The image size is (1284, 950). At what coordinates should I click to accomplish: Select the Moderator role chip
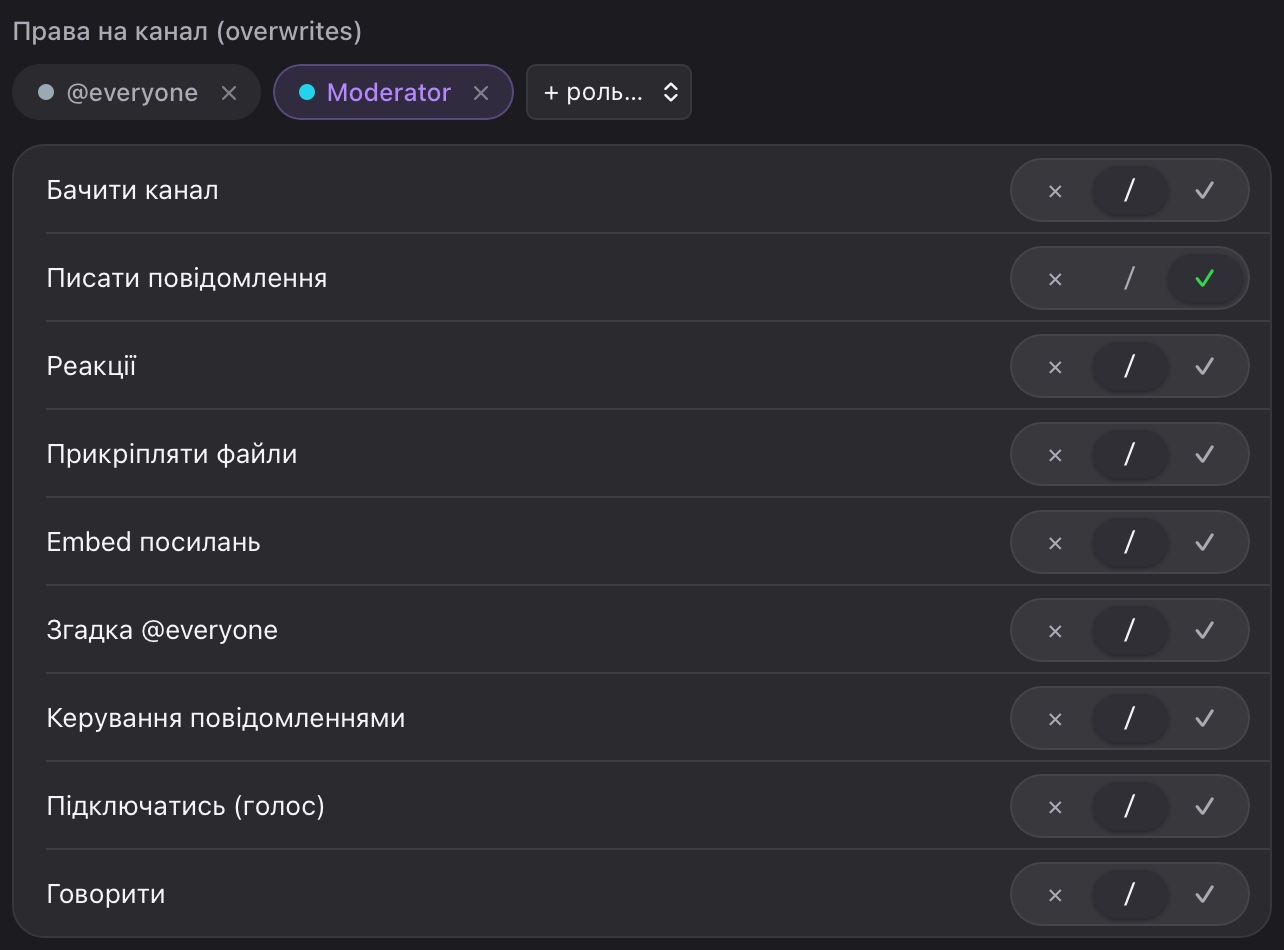(x=393, y=93)
